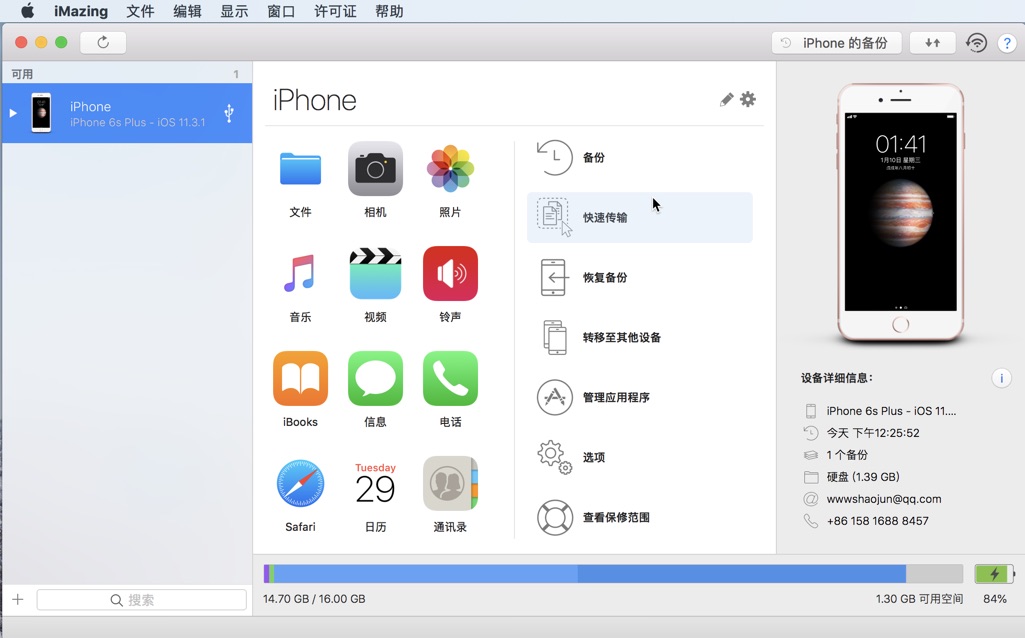Click the storage usage bar

613,574
